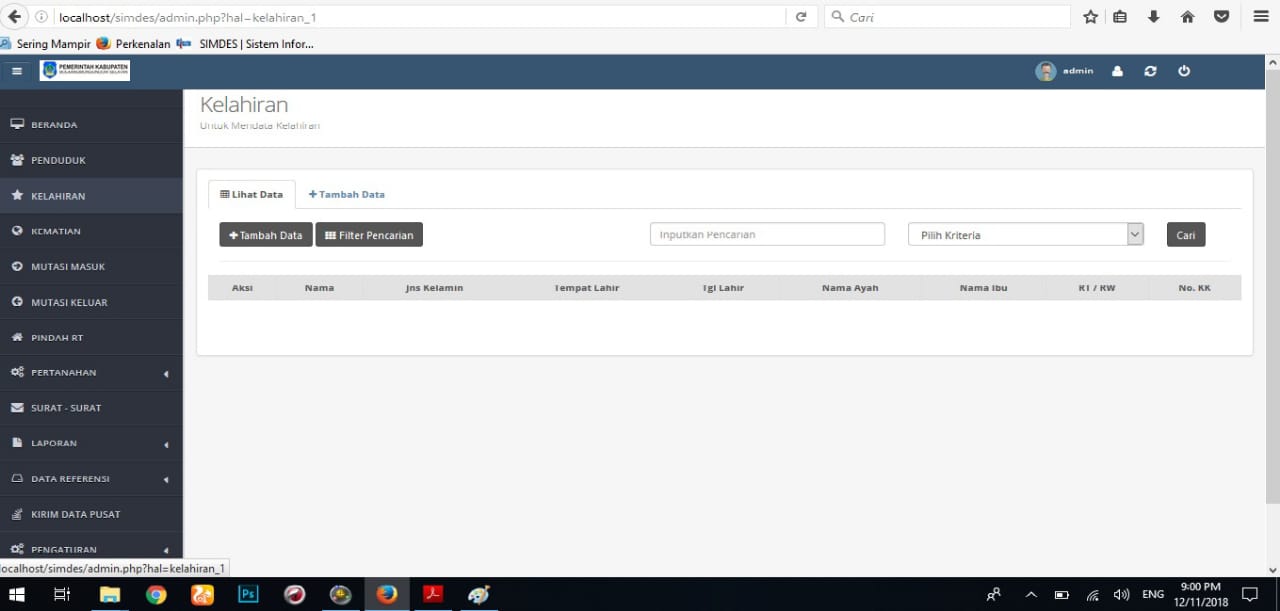Click the Mutasi Keluar arrow icon
Viewport: 1280px width, 611px height.
17,302
